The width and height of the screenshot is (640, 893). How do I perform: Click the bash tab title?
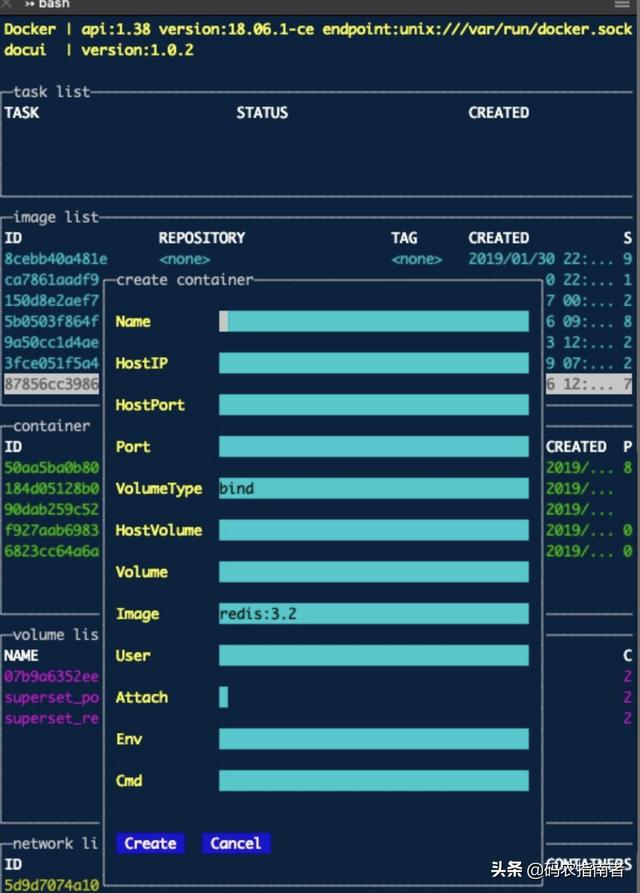pyautogui.click(x=54, y=5)
